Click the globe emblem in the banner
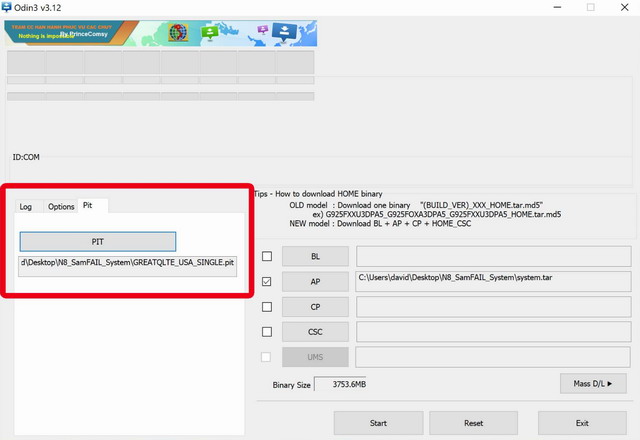 click(179, 32)
